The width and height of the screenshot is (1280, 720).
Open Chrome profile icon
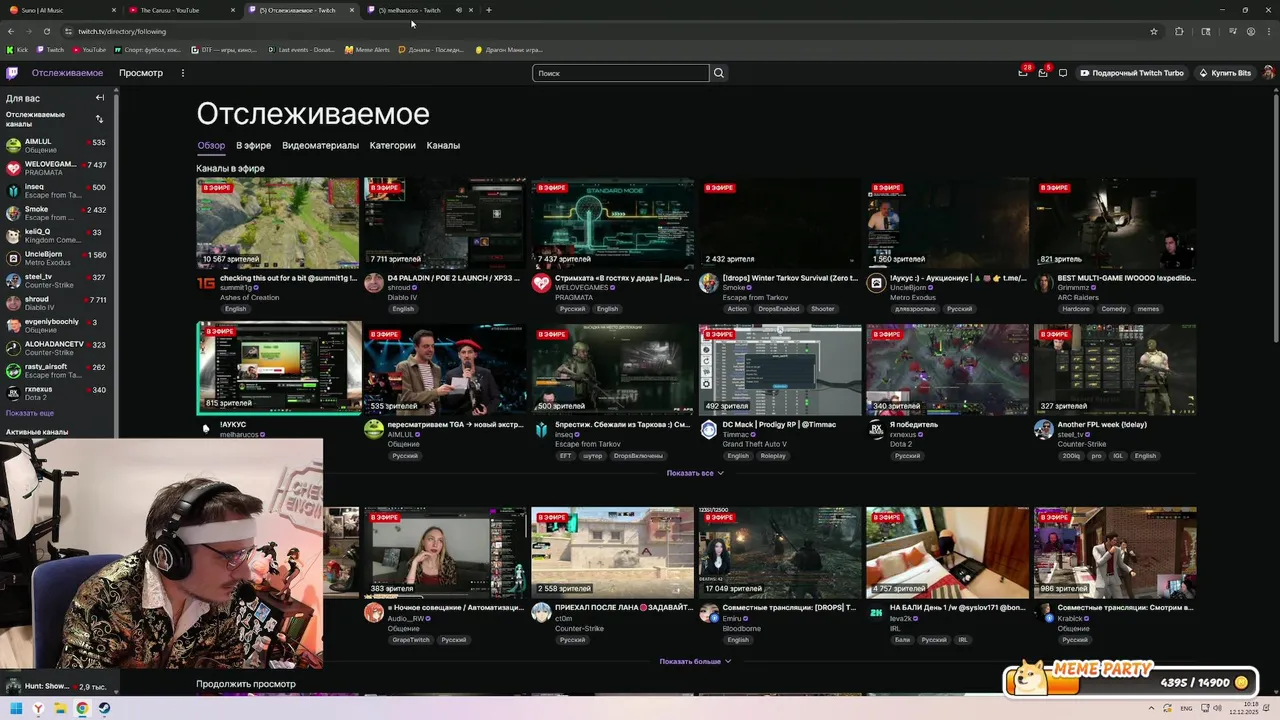coord(1251,31)
